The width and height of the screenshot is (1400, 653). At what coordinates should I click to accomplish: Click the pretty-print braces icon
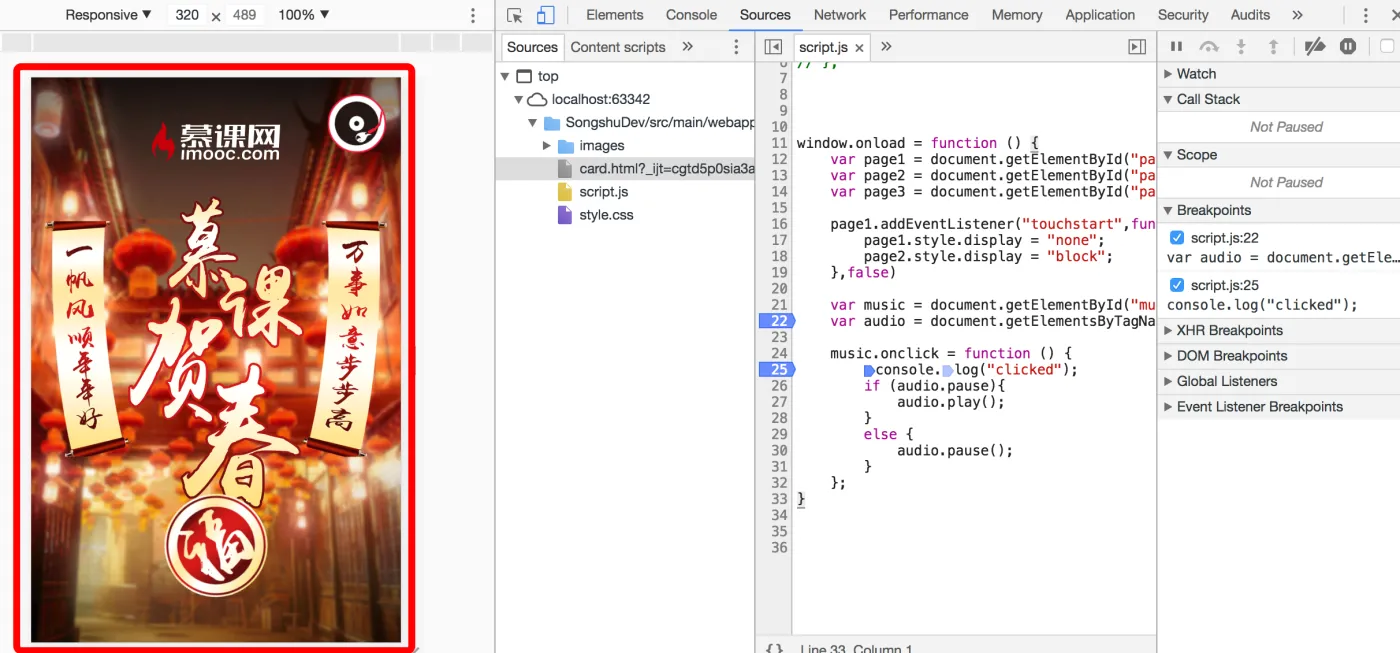[x=774, y=648]
